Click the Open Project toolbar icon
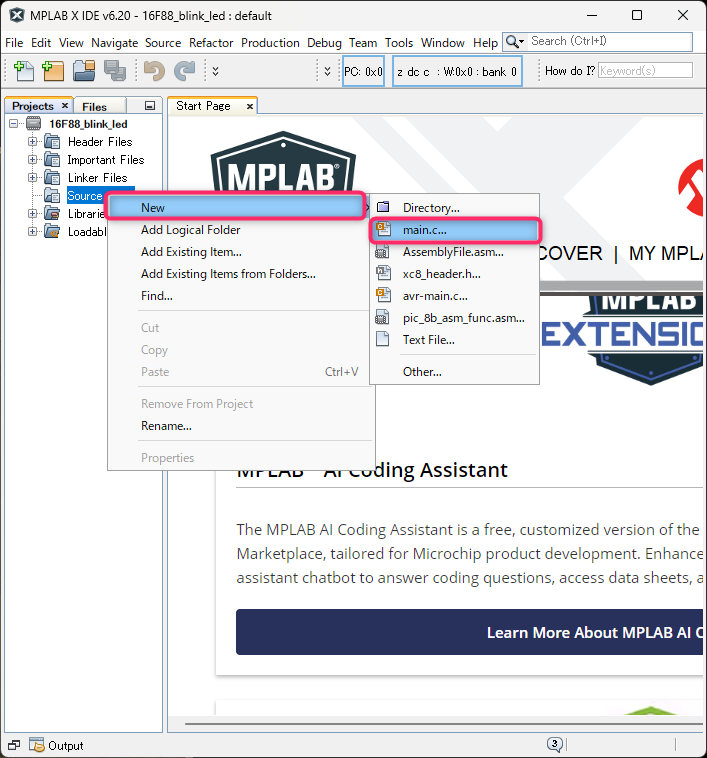Viewport: 707px width, 758px height. click(x=84, y=71)
